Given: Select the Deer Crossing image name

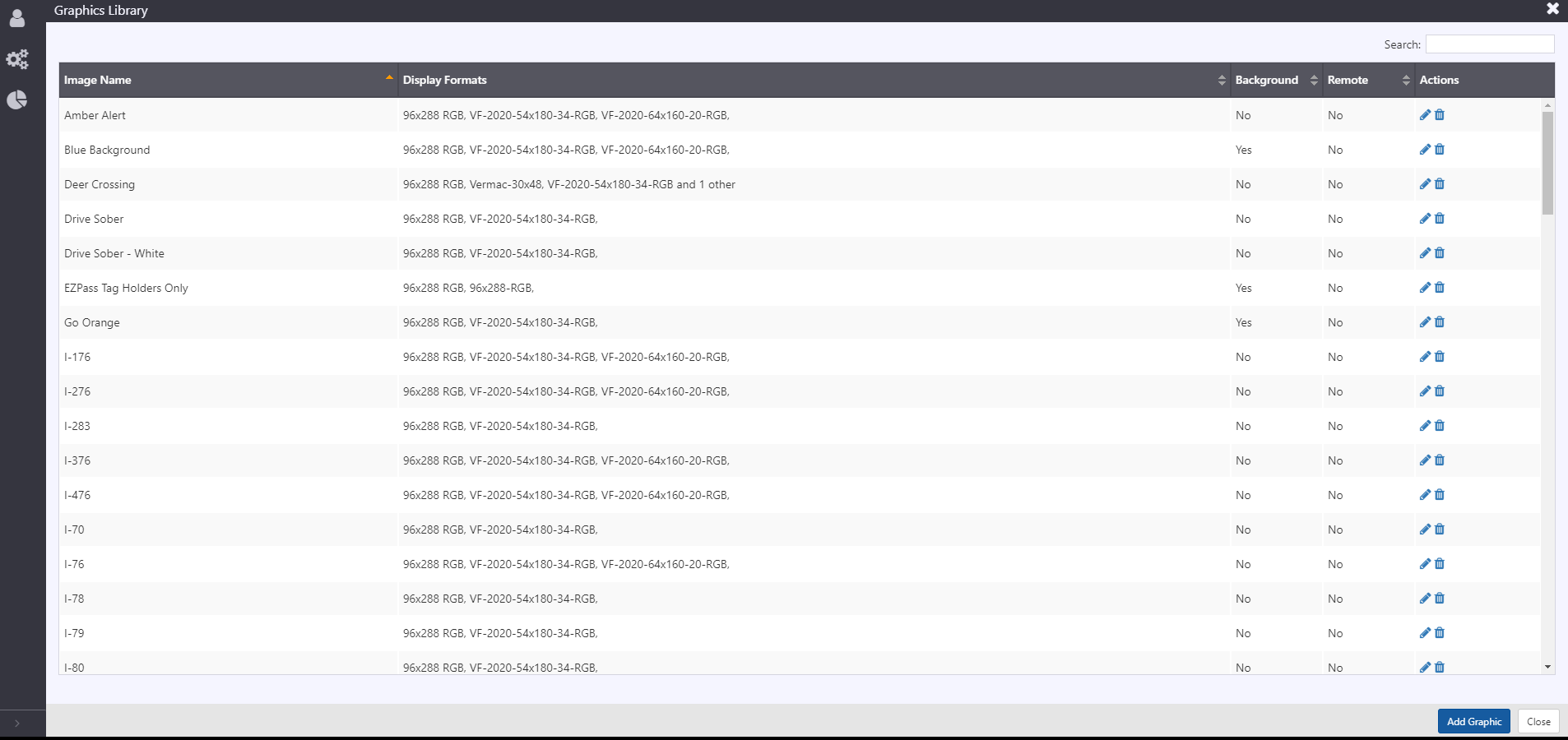Looking at the screenshot, I should tap(100, 184).
